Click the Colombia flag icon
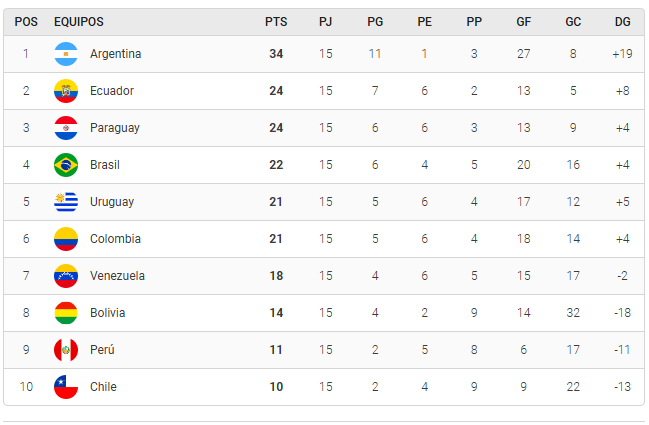The width and height of the screenshot is (649, 425). point(66,239)
